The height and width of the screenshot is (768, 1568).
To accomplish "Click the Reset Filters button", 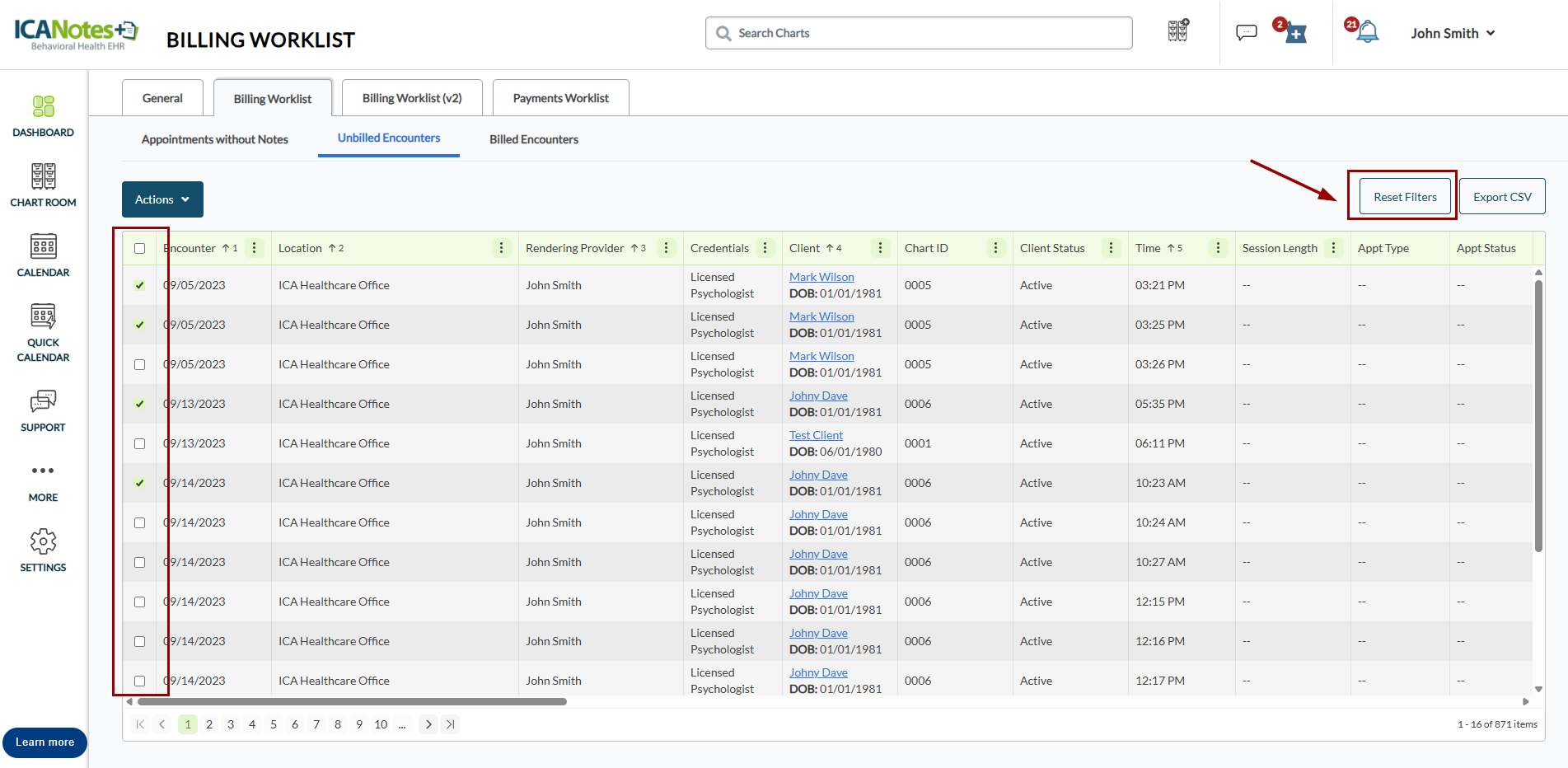I will coord(1405,197).
